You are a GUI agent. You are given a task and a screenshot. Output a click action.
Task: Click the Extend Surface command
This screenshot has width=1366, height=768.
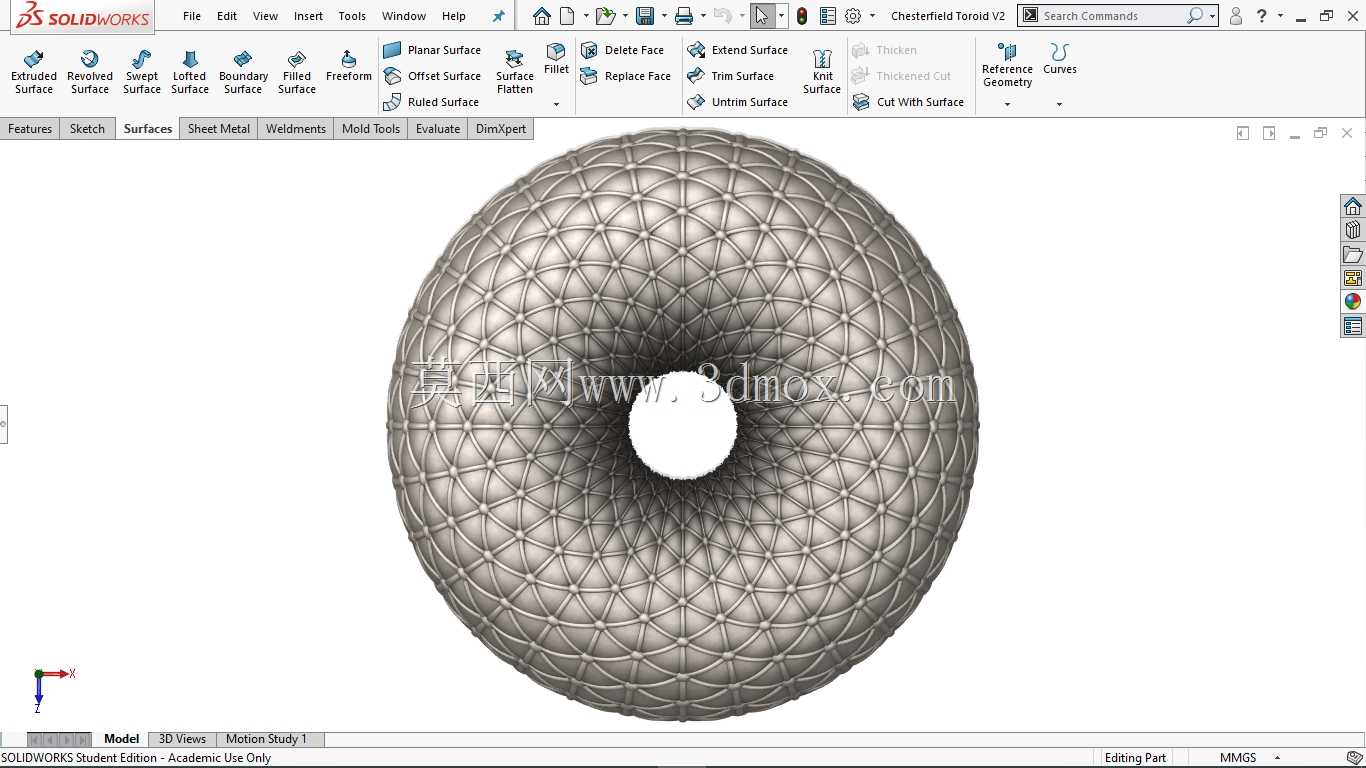click(738, 50)
